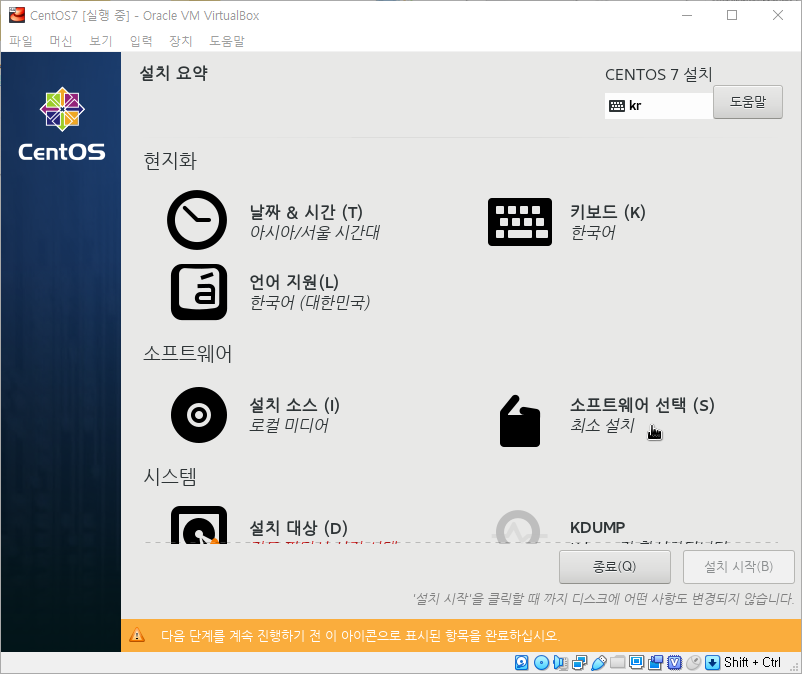Click the 키보드 (K) label
The image size is (802, 674).
point(608,212)
